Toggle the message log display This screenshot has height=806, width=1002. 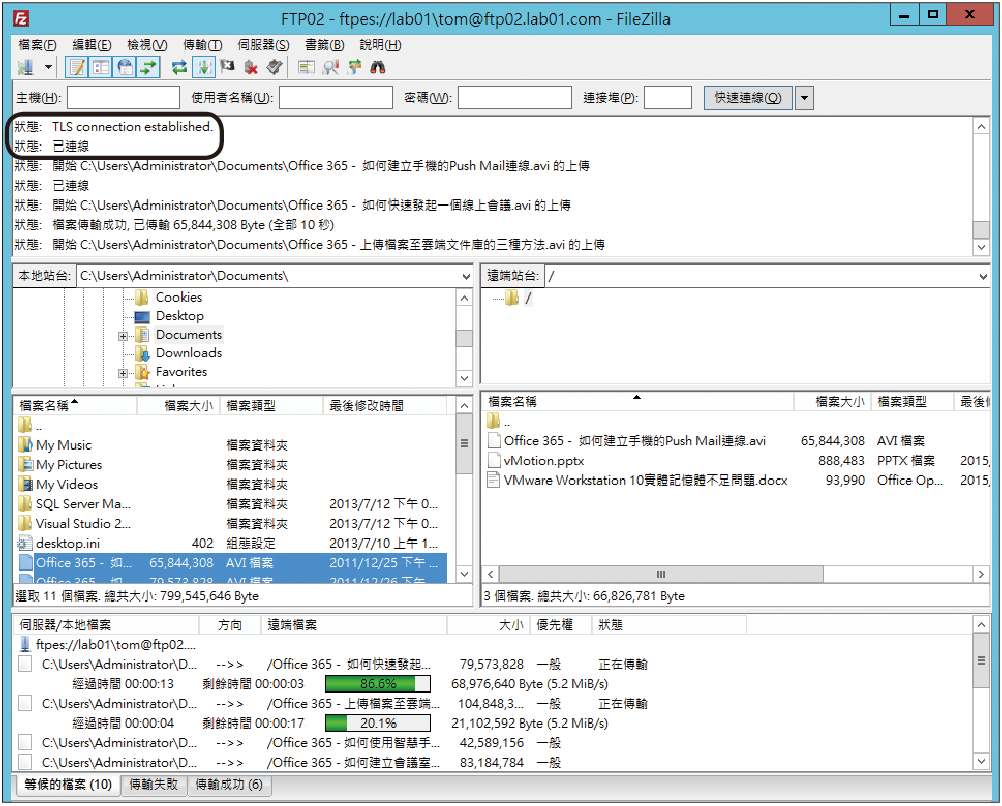78,66
